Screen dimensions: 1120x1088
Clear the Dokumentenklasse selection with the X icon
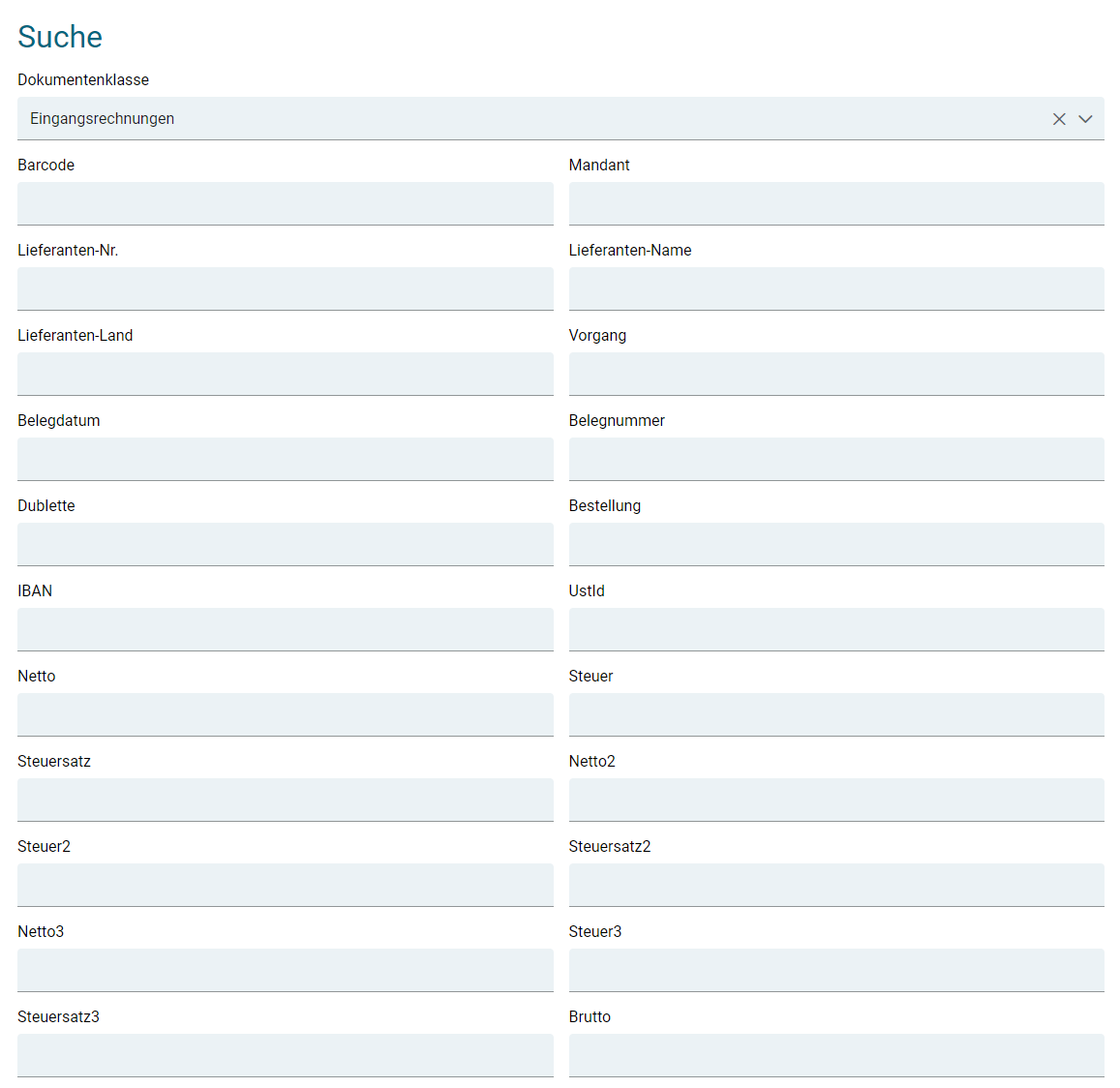coord(1059,119)
